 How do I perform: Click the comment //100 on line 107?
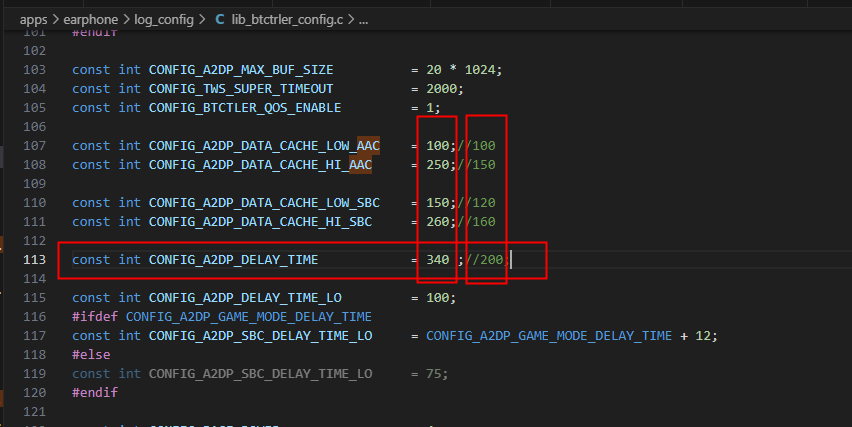coord(477,146)
